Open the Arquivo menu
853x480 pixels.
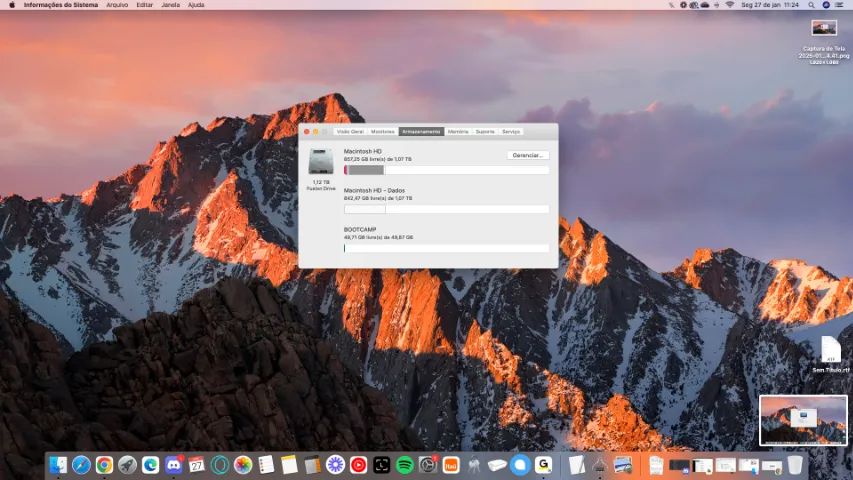point(117,5)
